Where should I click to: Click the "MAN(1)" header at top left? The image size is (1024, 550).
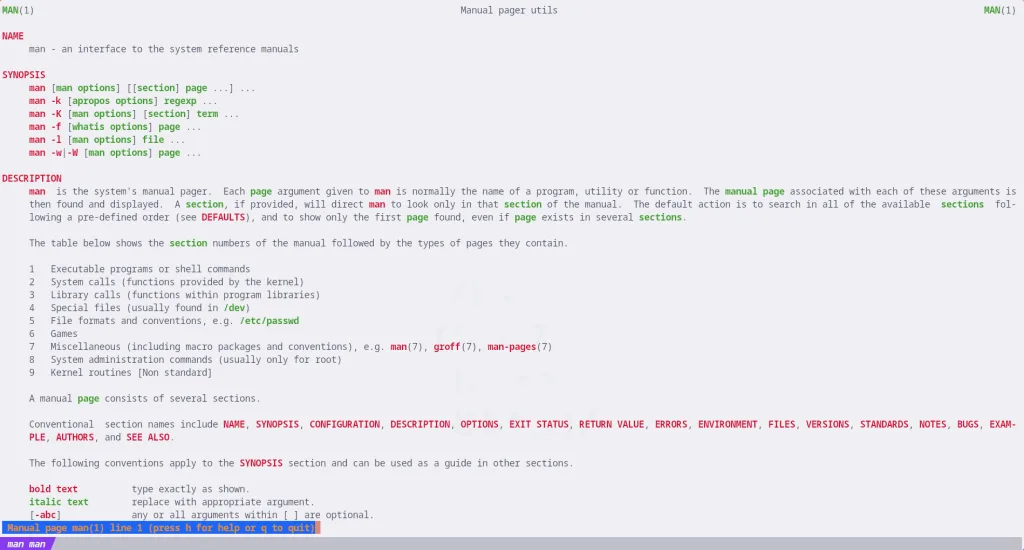(18, 10)
